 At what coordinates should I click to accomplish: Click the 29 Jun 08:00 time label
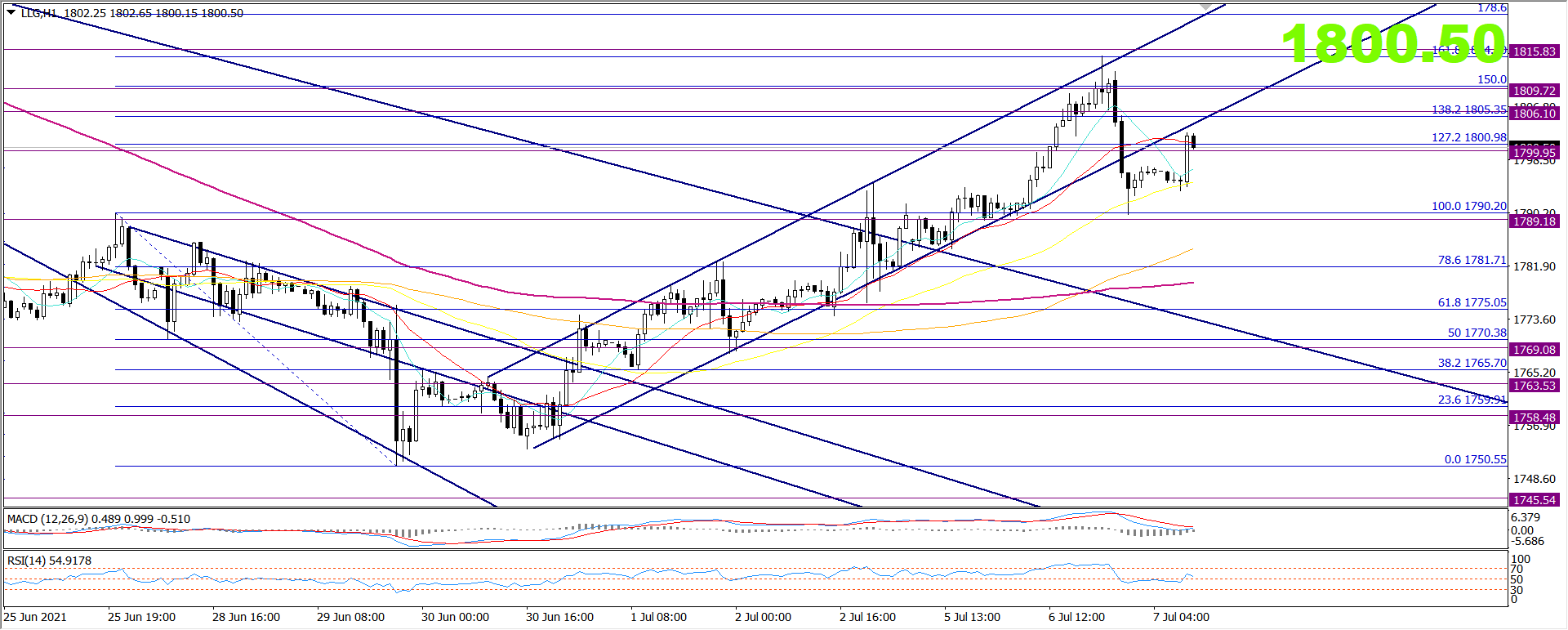pos(350,617)
